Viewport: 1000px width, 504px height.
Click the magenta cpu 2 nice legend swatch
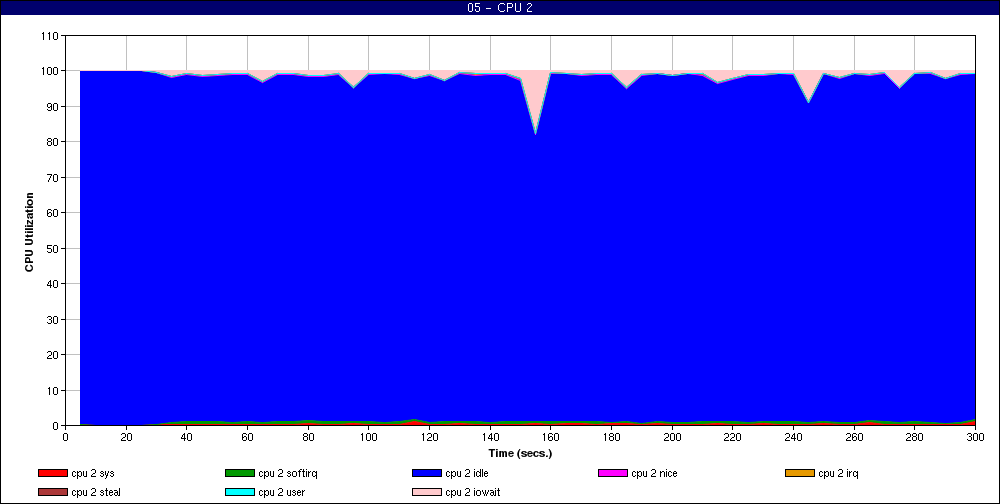pyautogui.click(x=613, y=473)
